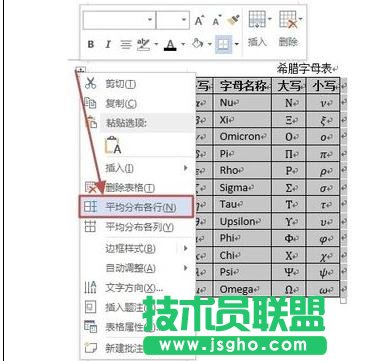
Task: Click the delete table icon in menu
Action: coord(91,188)
